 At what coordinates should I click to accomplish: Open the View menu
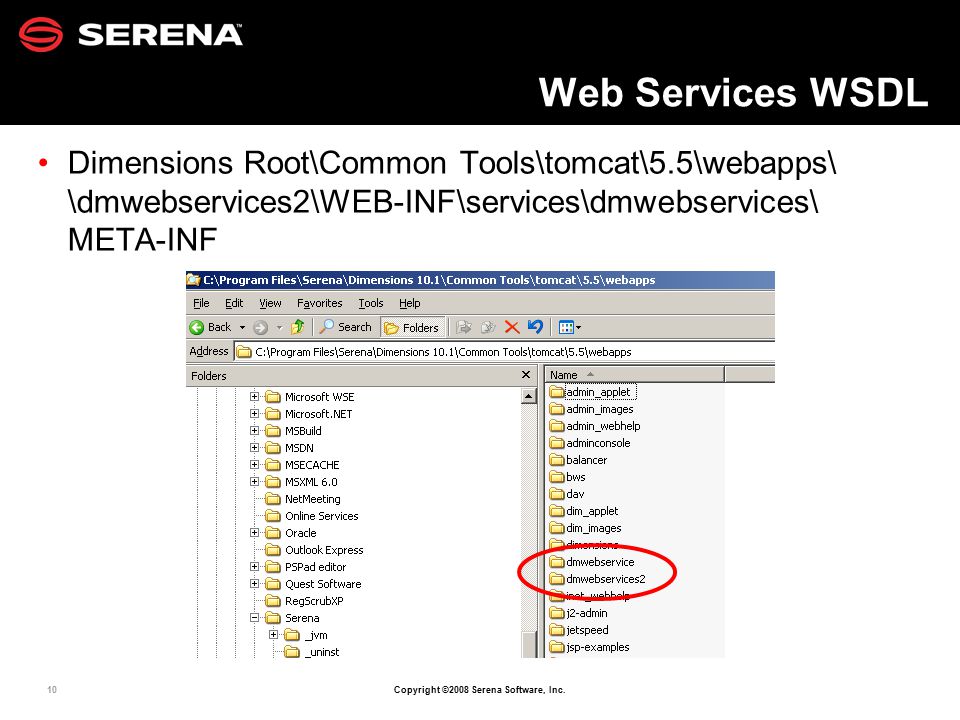270,303
